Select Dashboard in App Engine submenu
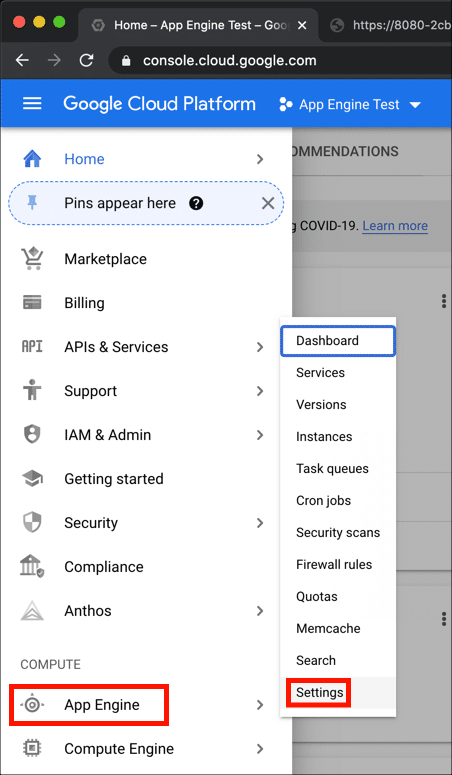 [338, 341]
